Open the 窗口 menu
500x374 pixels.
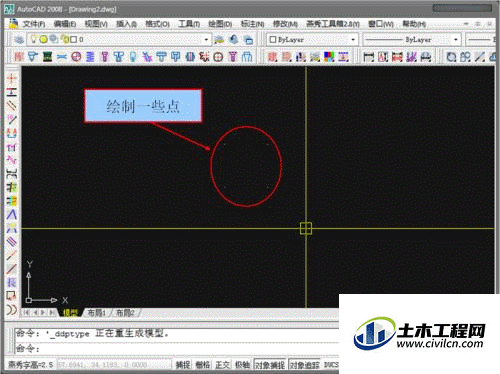click(x=381, y=24)
